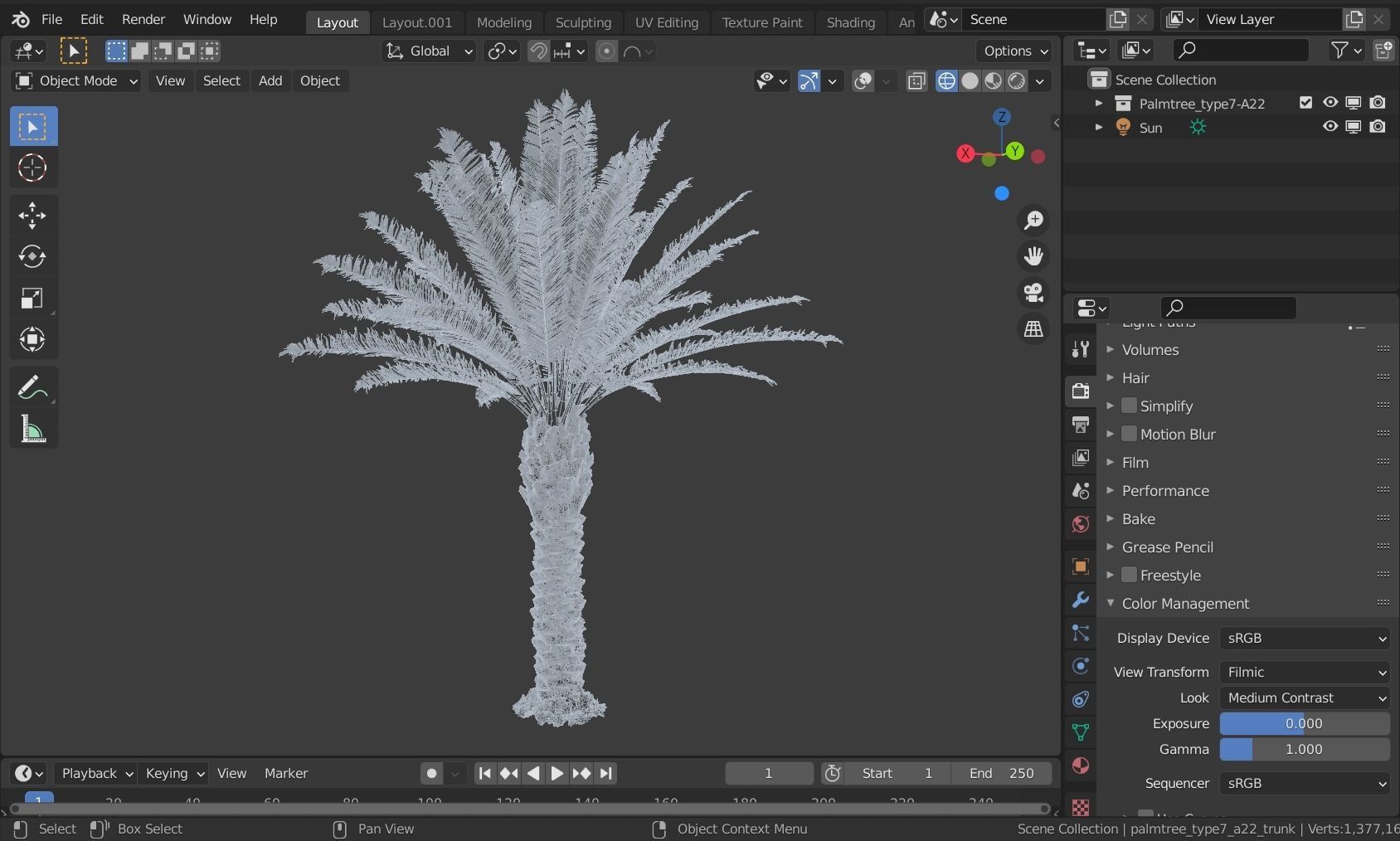
Task: Open the Sequencer sRGB dropdown
Action: [x=1305, y=783]
